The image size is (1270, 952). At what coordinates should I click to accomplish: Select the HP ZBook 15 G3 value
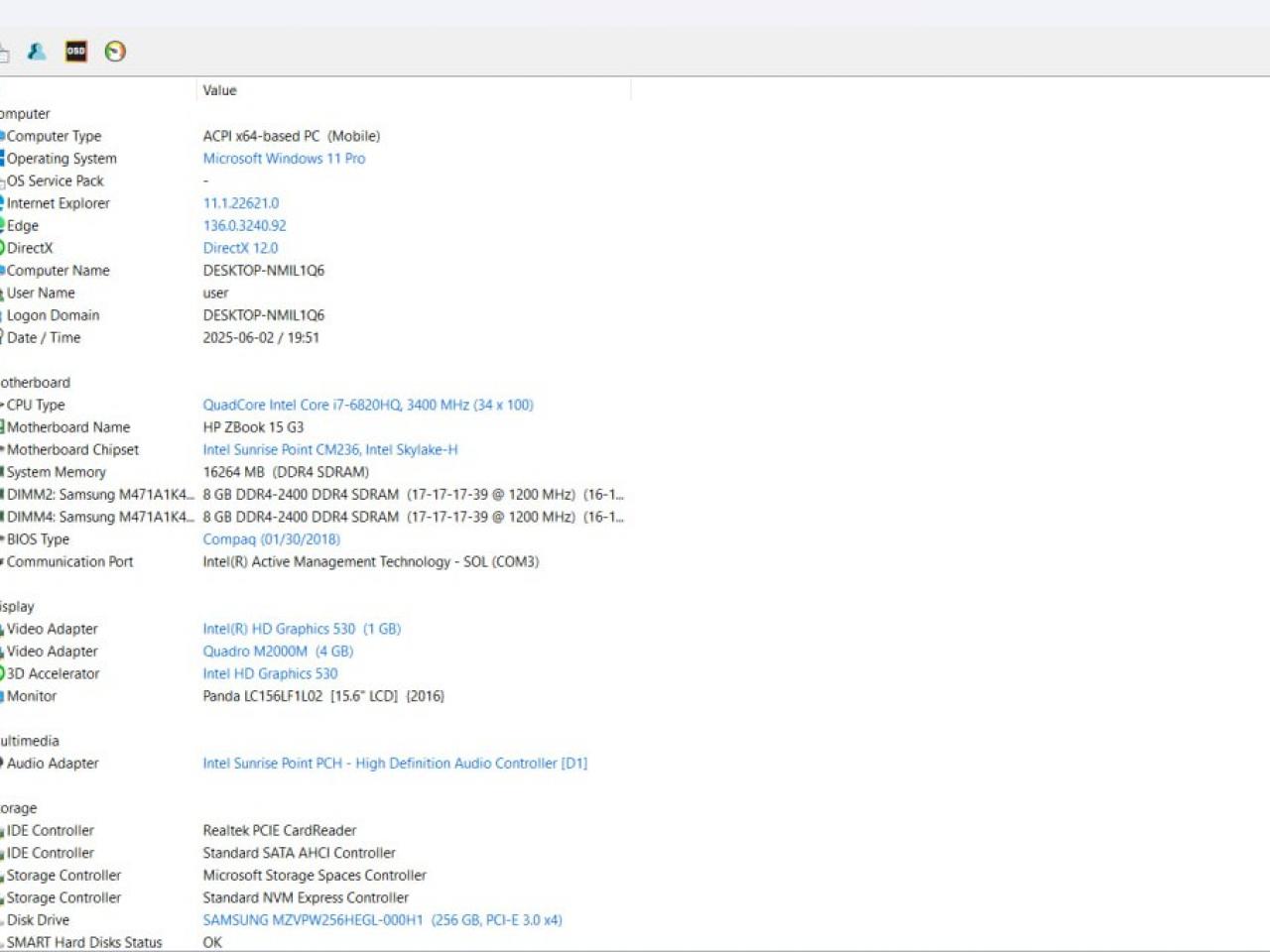(253, 427)
